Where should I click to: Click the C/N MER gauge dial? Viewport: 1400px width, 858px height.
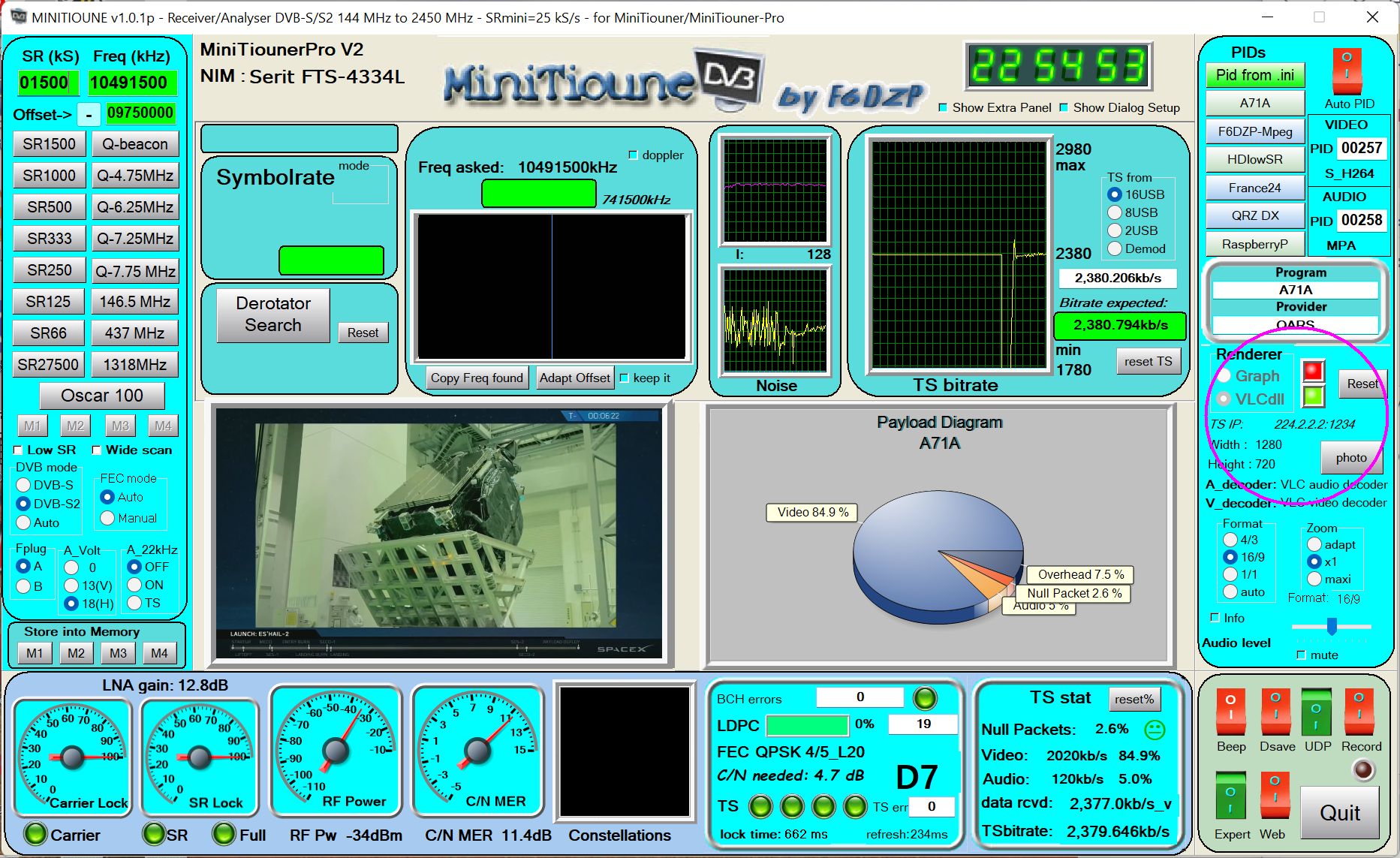(x=477, y=750)
